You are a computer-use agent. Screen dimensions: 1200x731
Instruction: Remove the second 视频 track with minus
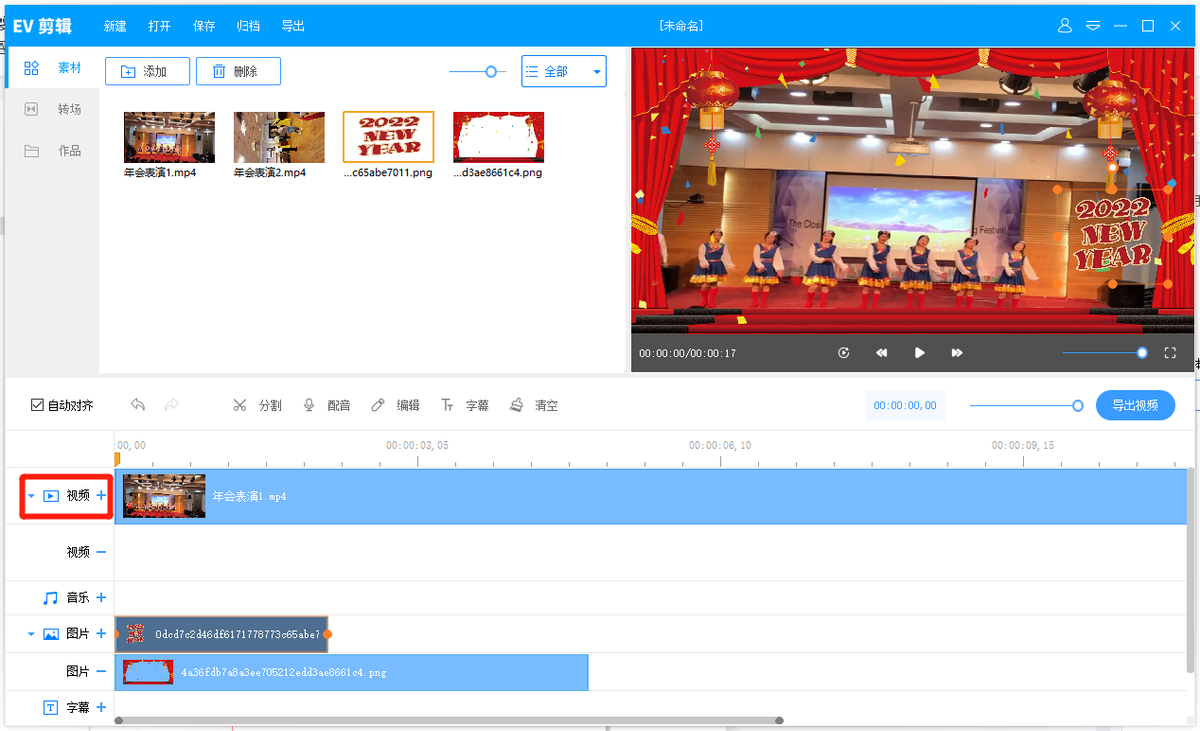point(101,552)
